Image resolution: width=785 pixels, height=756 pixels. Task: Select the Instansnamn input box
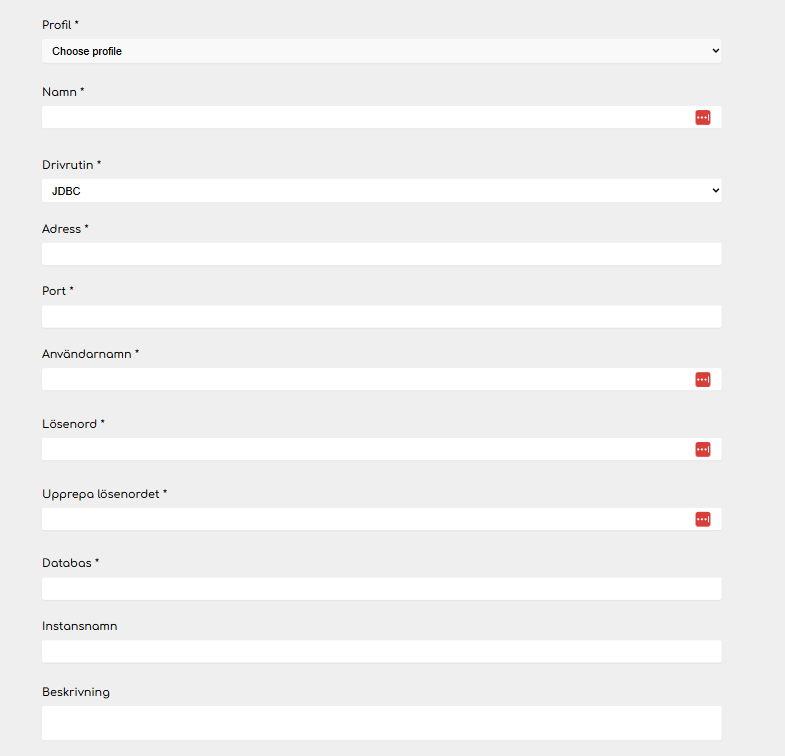point(381,651)
